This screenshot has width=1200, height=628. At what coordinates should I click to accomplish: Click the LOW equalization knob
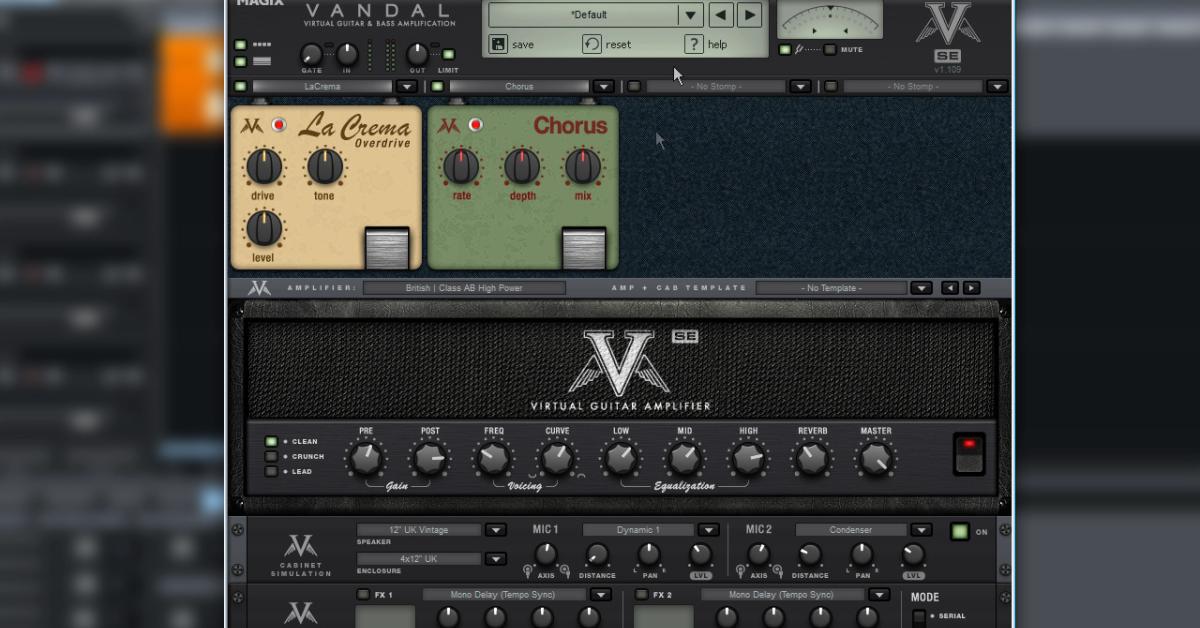coord(621,459)
